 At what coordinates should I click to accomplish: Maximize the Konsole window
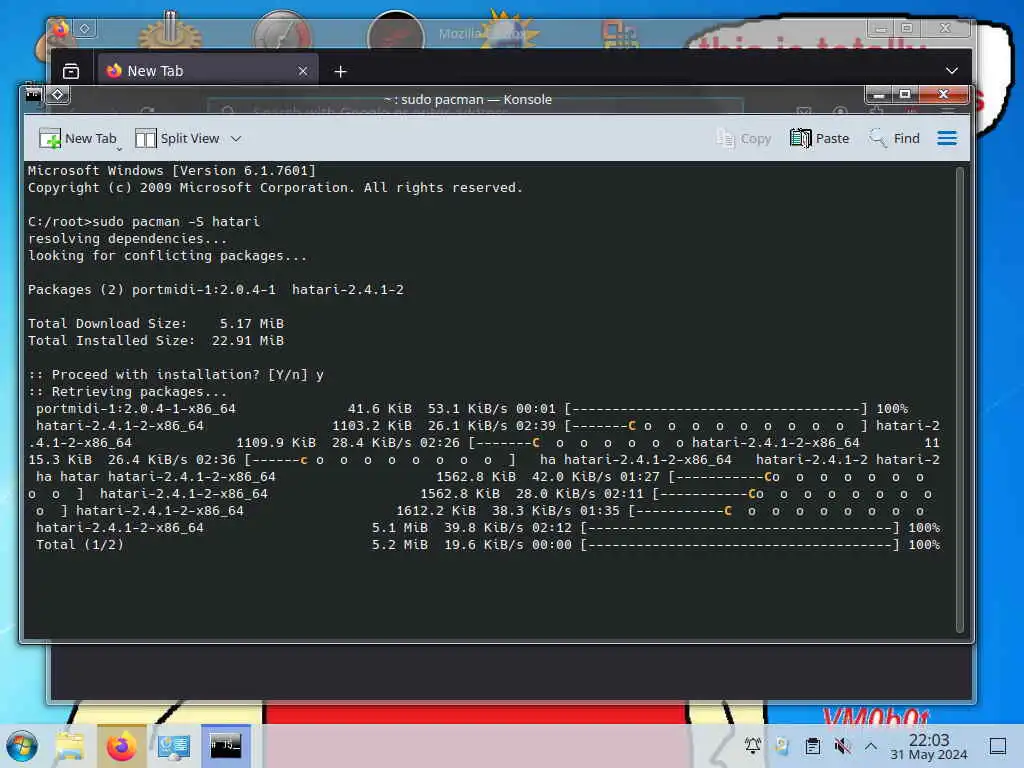pos(904,95)
